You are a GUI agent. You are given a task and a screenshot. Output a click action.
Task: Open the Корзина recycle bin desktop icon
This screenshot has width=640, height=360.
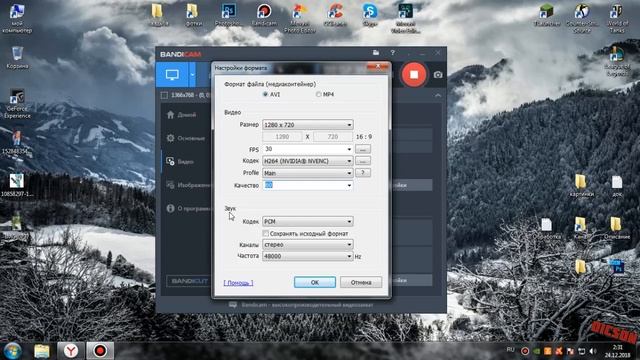pos(17,58)
